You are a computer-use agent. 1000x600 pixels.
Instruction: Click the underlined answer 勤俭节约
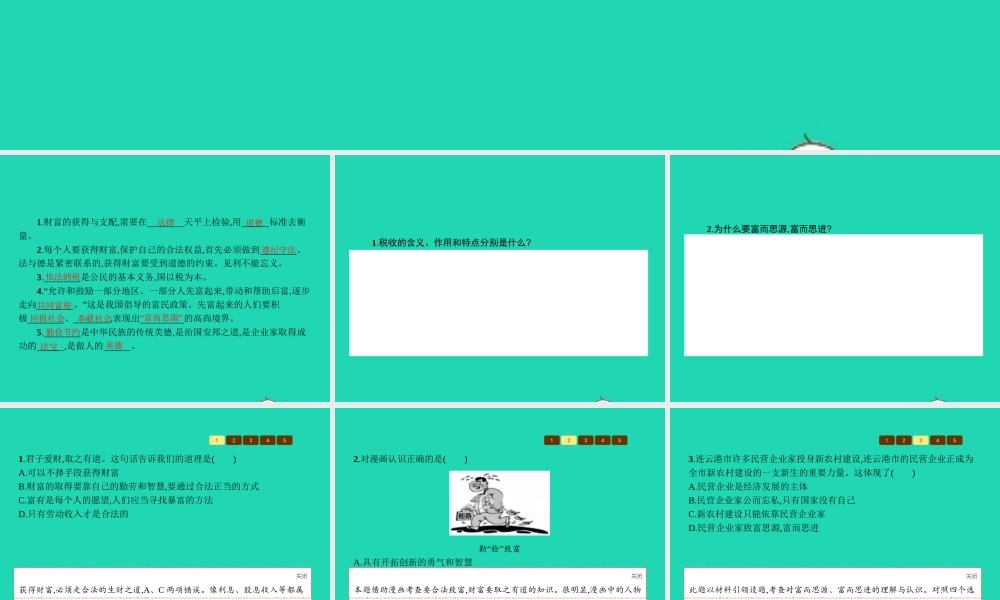(62, 332)
